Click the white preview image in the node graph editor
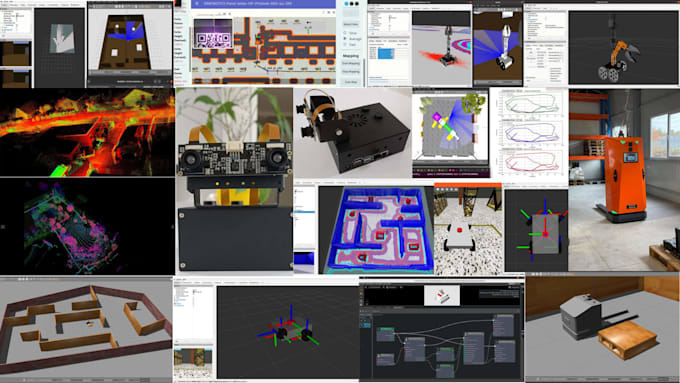The width and height of the screenshot is (680, 383). point(441,295)
